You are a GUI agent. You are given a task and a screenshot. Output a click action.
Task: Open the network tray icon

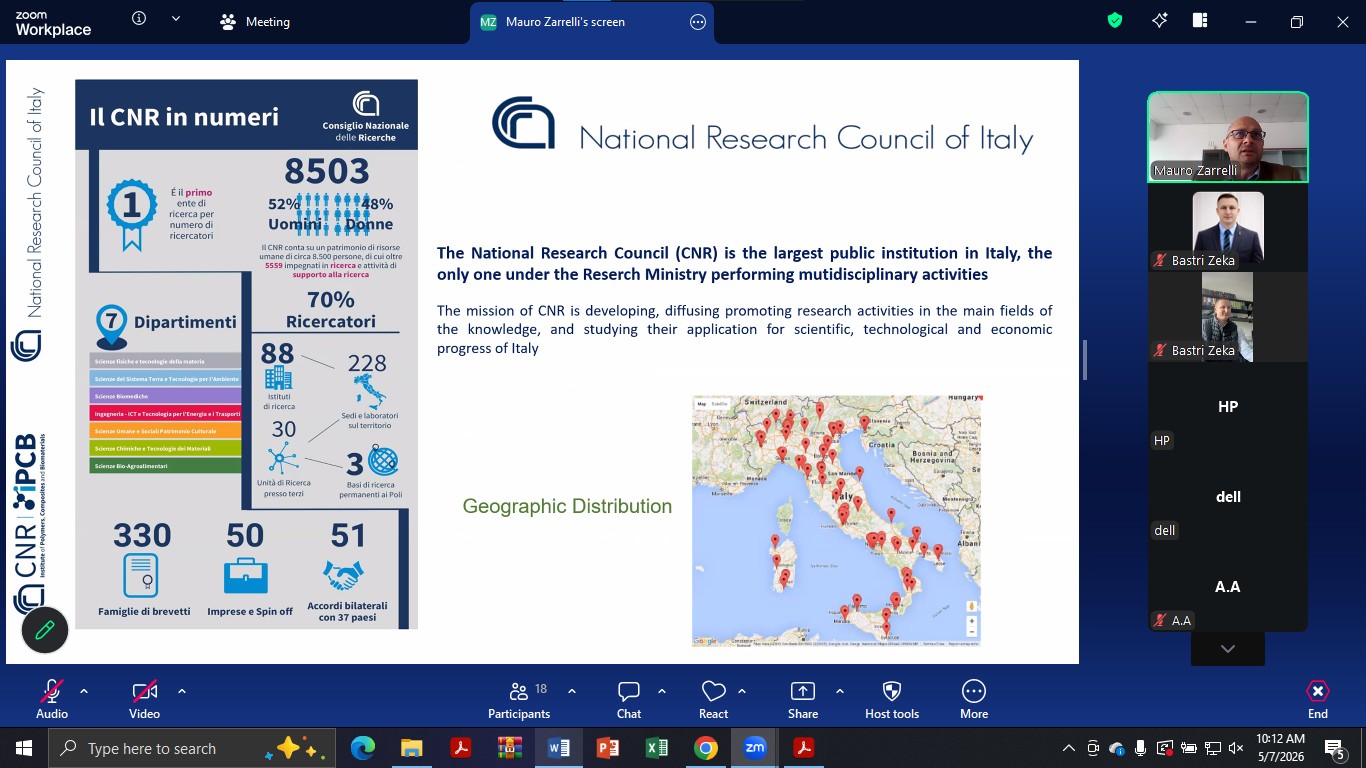coord(1212,748)
